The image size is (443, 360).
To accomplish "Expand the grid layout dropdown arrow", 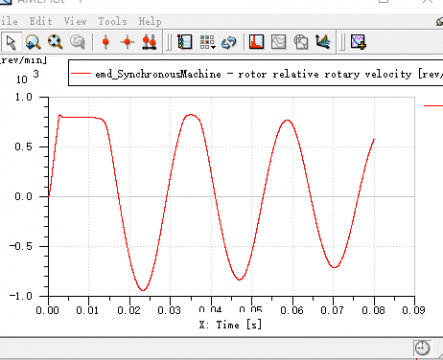I will coord(213,47).
